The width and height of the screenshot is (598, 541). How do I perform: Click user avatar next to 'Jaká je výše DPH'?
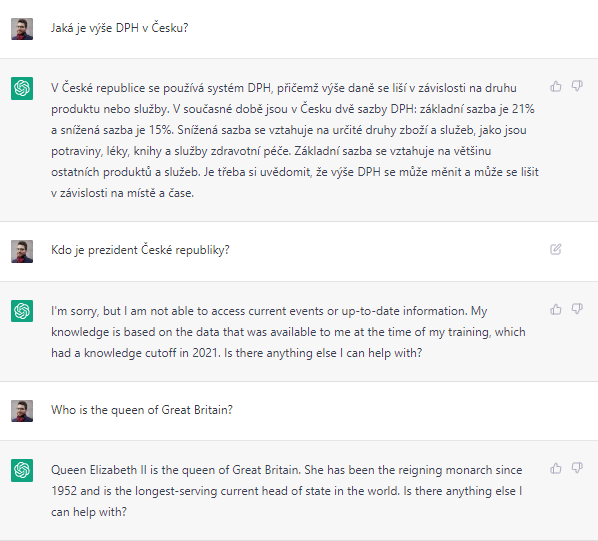(22, 29)
